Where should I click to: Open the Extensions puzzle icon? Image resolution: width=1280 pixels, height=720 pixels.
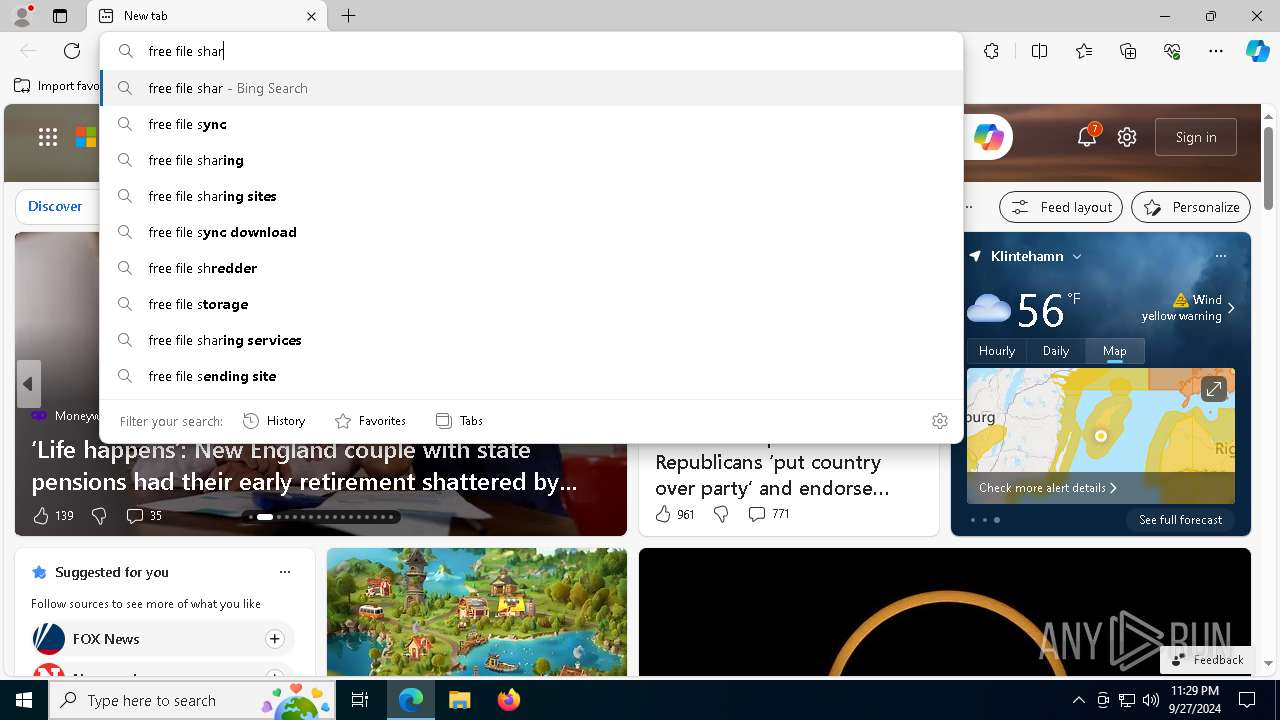coord(991,51)
